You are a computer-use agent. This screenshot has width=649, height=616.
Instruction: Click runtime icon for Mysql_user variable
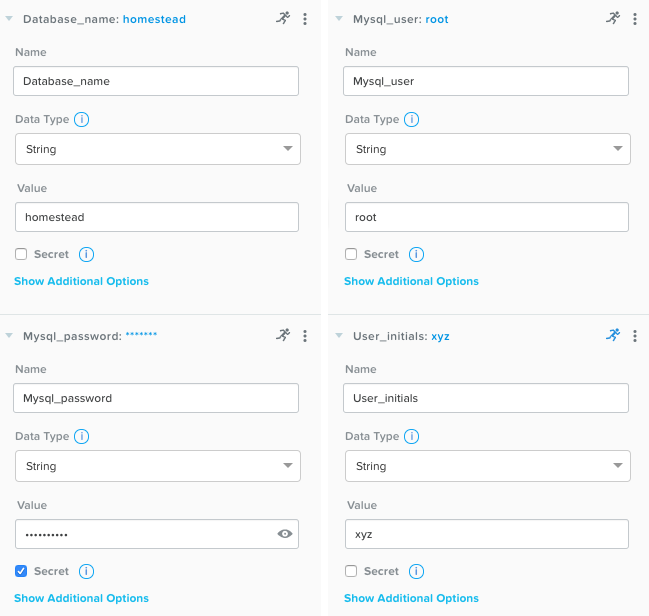click(x=613, y=18)
